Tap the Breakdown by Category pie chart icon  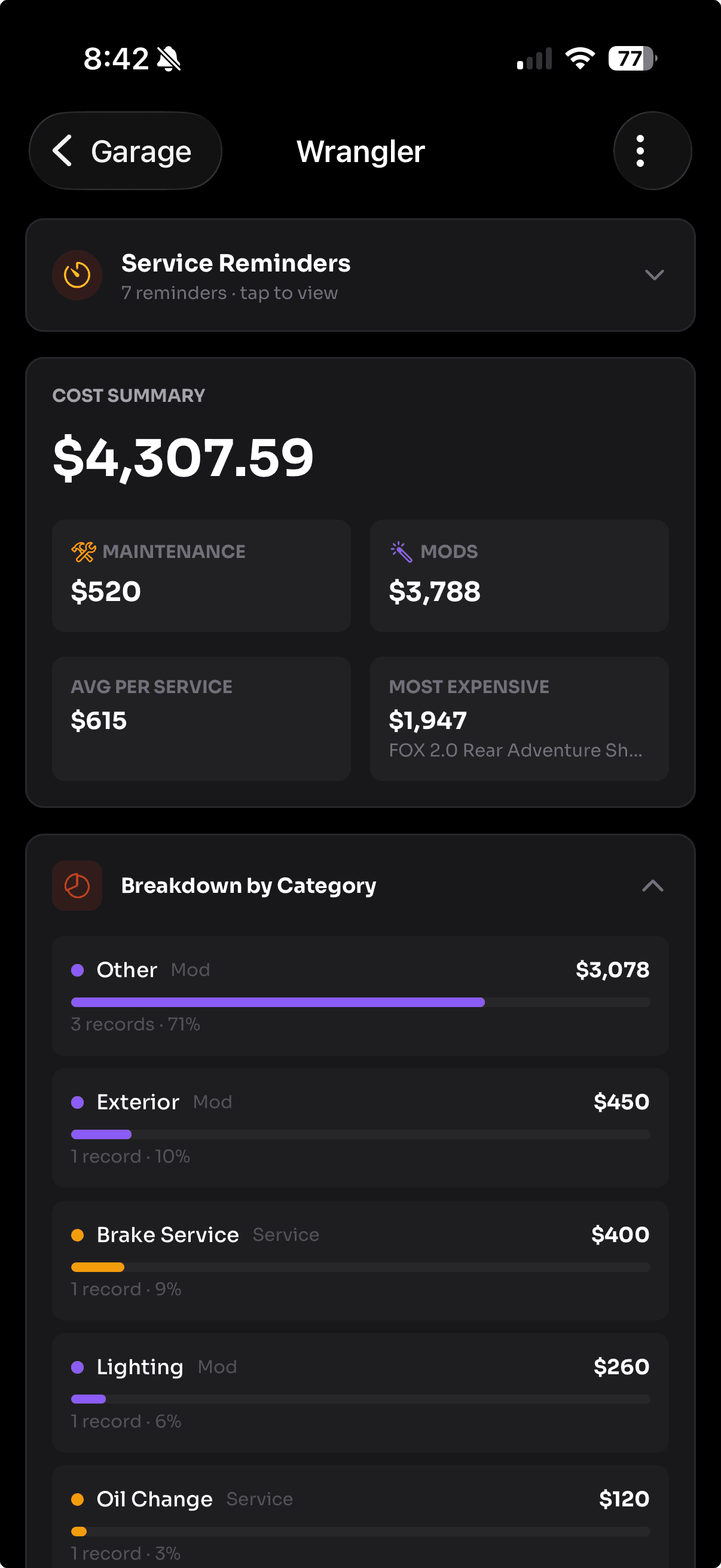pyautogui.click(x=77, y=886)
